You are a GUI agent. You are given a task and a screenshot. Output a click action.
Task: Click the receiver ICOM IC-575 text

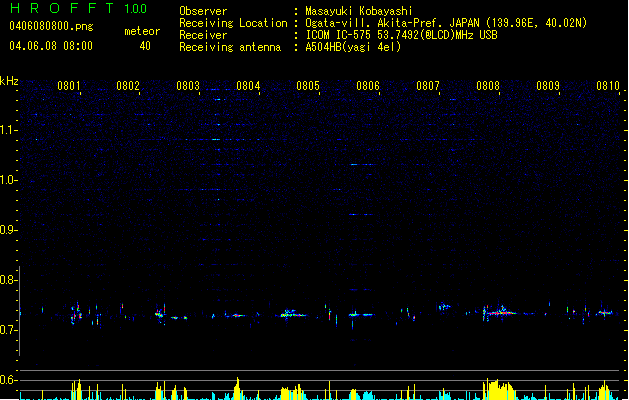[339, 35]
